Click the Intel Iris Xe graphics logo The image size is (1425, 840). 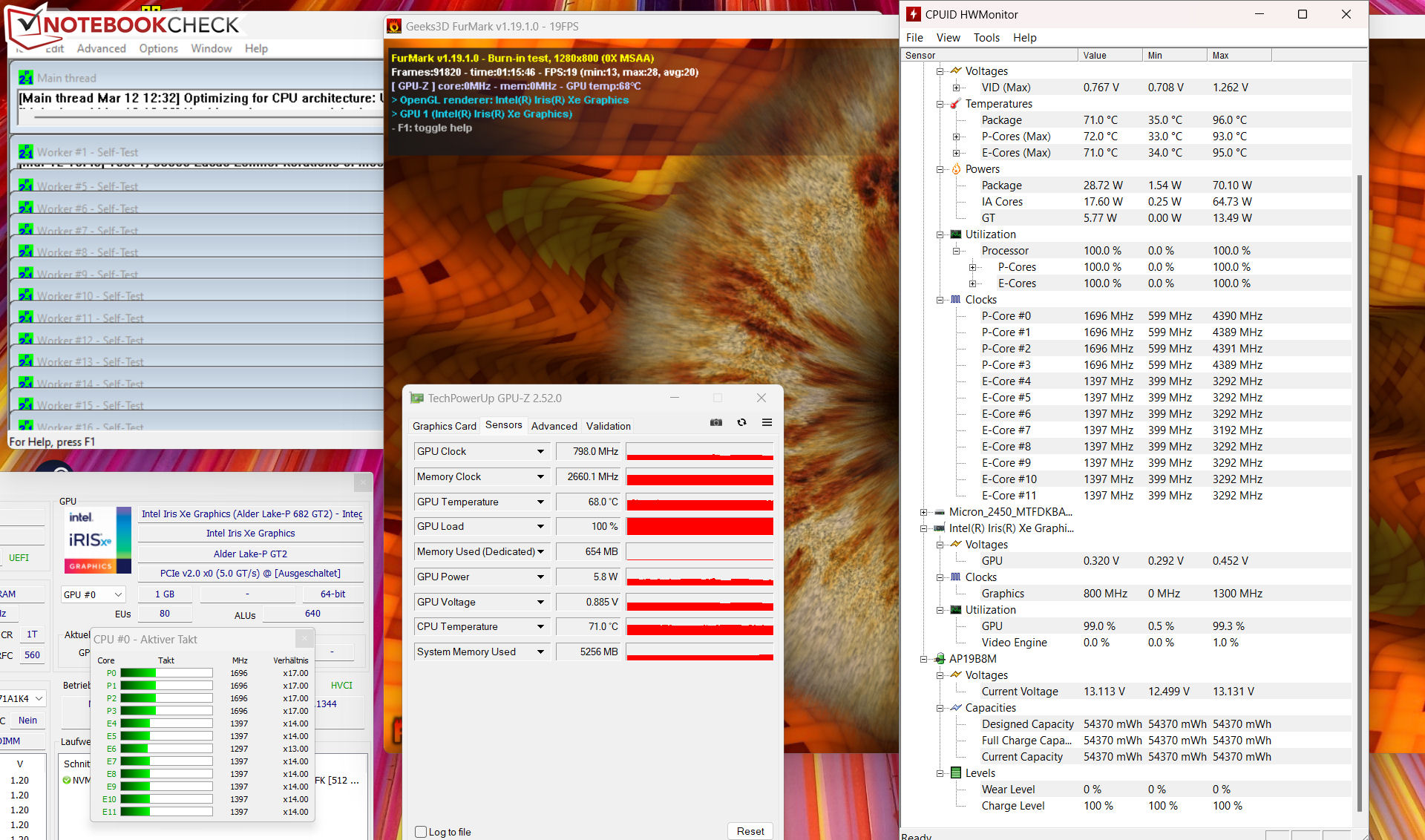[x=97, y=539]
